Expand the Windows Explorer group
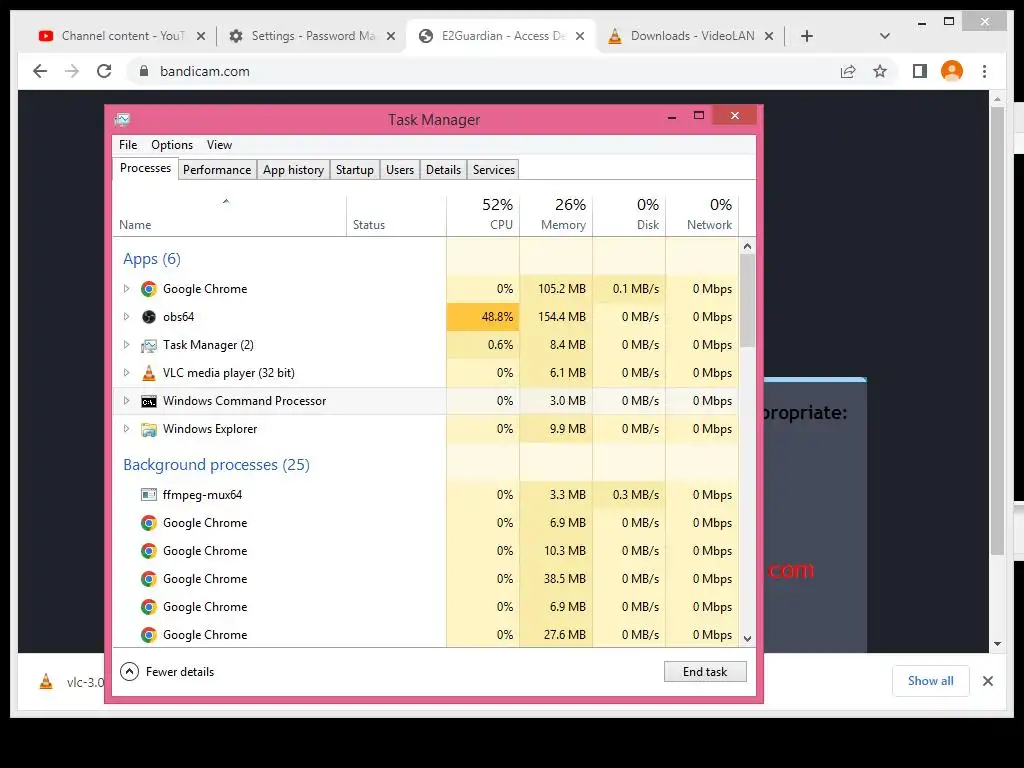This screenshot has width=1024, height=768. (x=126, y=429)
